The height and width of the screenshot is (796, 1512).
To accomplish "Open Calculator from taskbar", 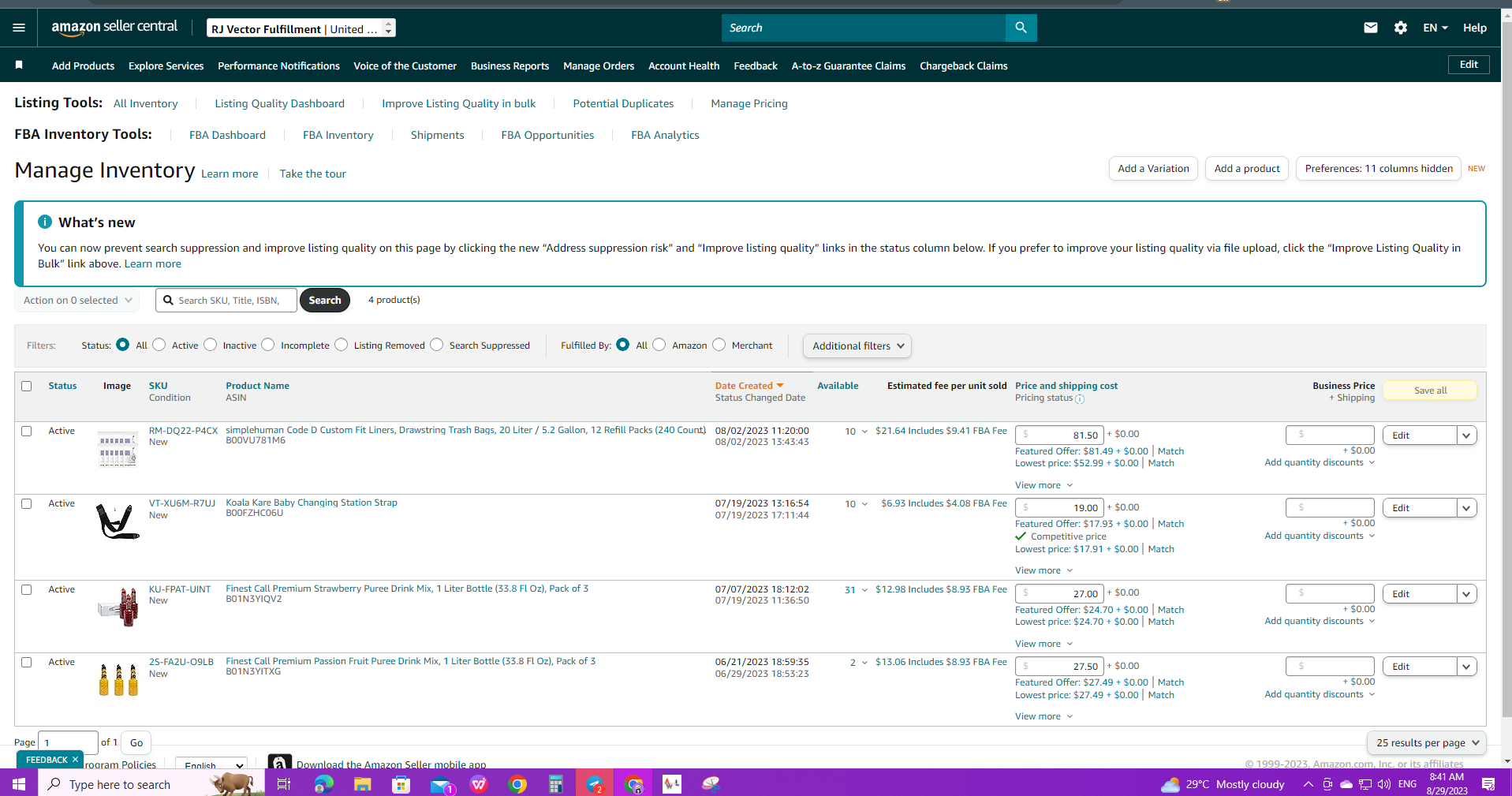I will click(556, 783).
